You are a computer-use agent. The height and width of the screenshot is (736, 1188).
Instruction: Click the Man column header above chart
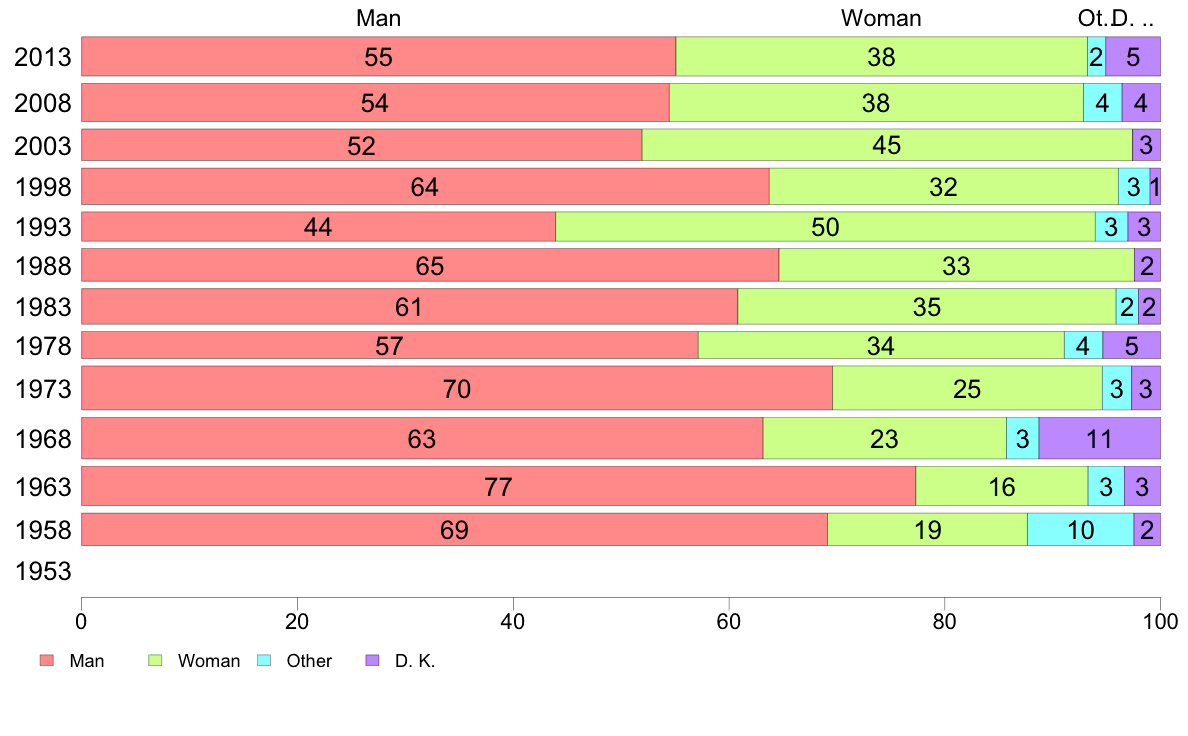pos(378,18)
